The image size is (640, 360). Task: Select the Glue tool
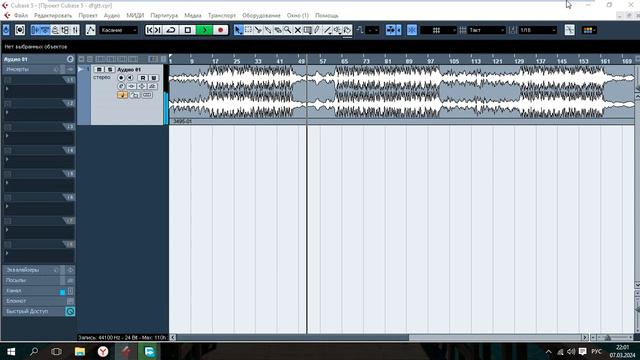(268, 30)
